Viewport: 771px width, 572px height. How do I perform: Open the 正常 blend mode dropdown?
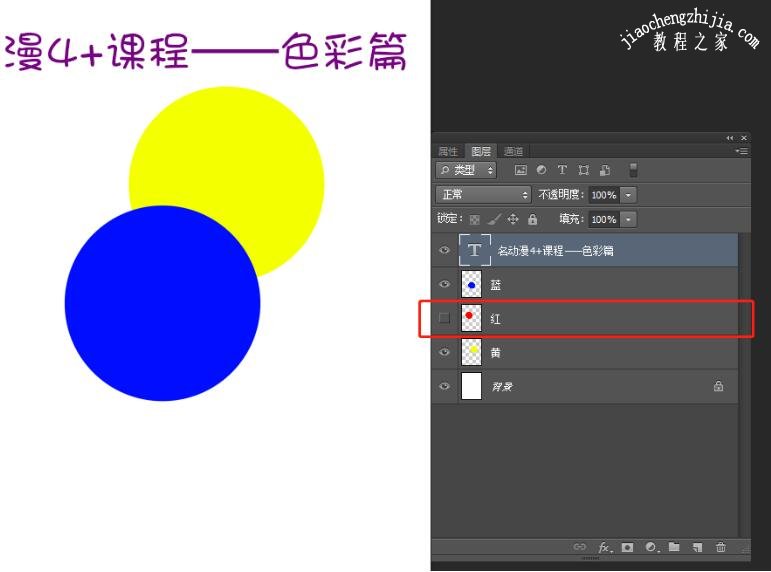pos(484,195)
